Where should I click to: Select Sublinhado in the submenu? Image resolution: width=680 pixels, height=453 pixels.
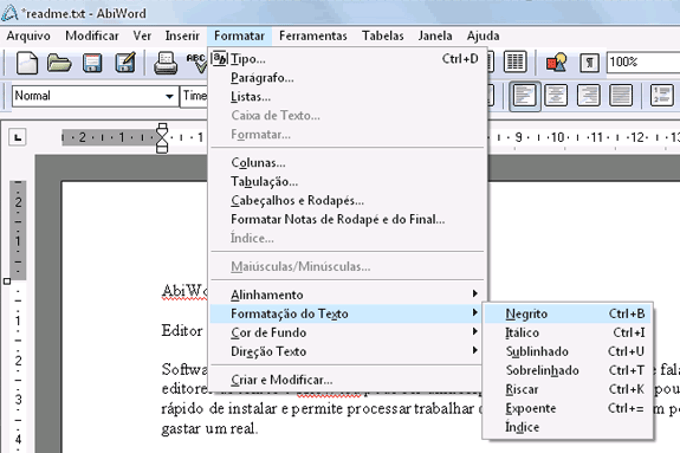(x=567, y=352)
